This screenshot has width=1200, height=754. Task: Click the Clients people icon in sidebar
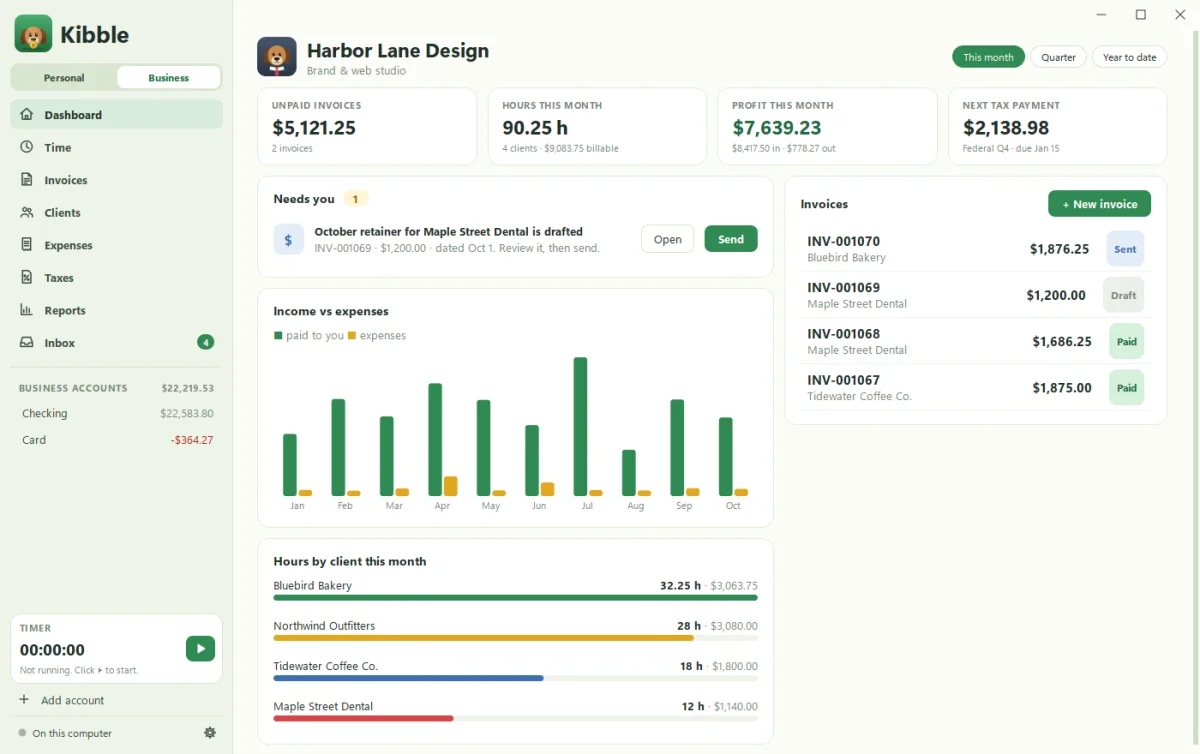tap(27, 212)
